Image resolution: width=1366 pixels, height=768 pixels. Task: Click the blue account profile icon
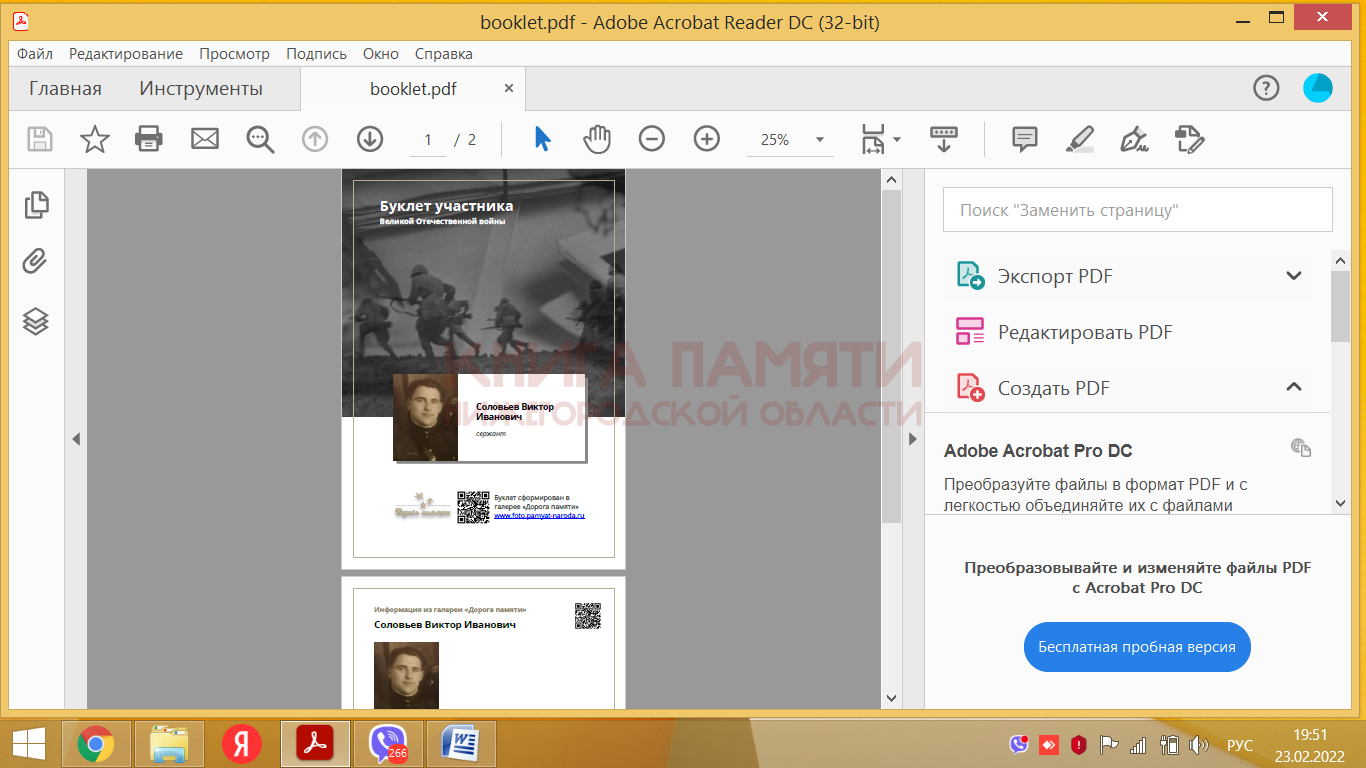[x=1318, y=89]
